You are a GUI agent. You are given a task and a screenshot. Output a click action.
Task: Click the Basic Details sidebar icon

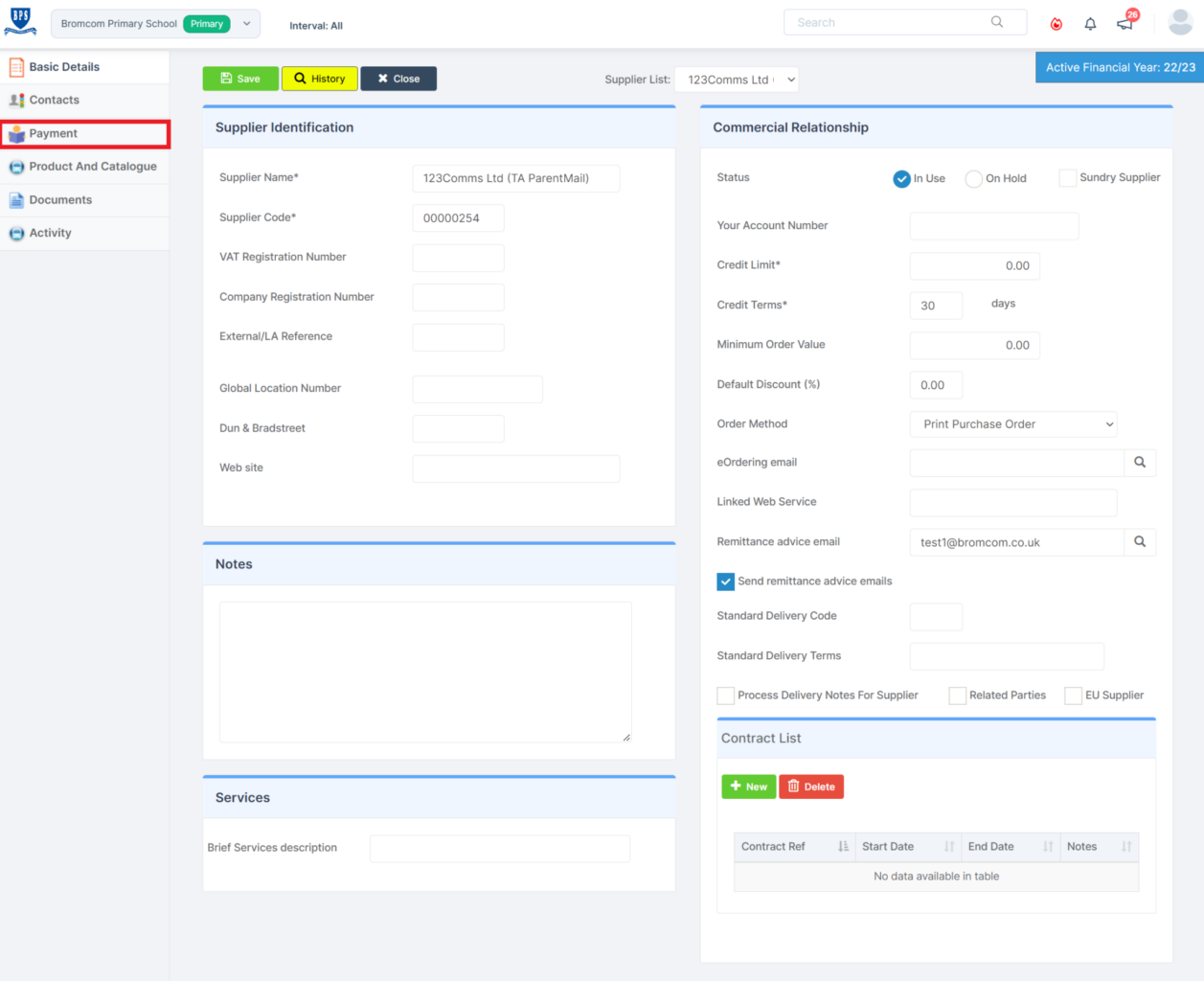[16, 67]
